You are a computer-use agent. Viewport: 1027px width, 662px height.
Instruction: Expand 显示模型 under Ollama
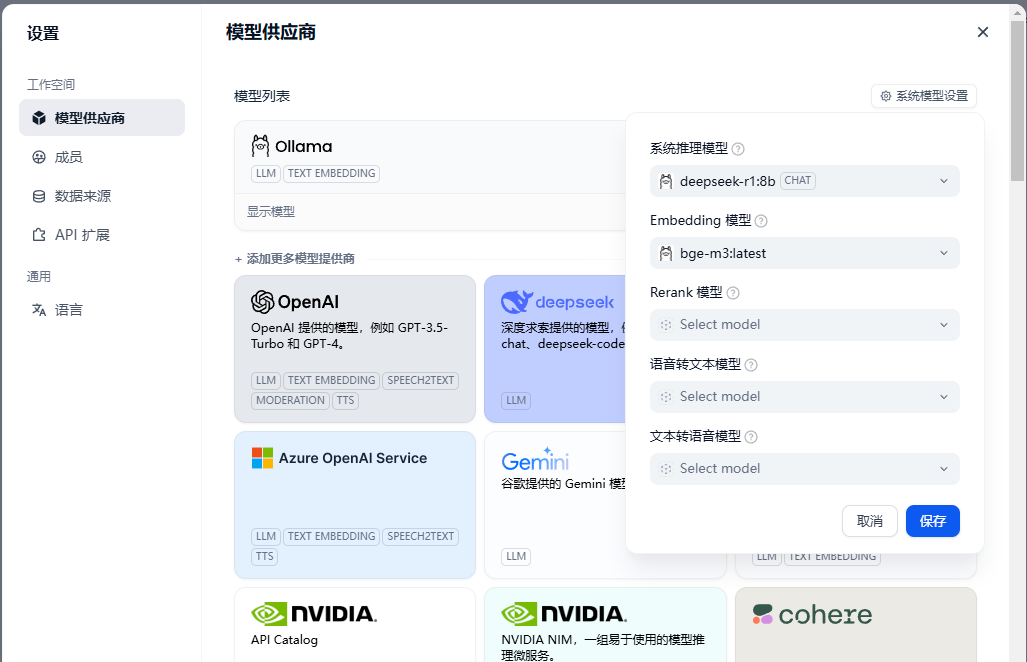[271, 211]
